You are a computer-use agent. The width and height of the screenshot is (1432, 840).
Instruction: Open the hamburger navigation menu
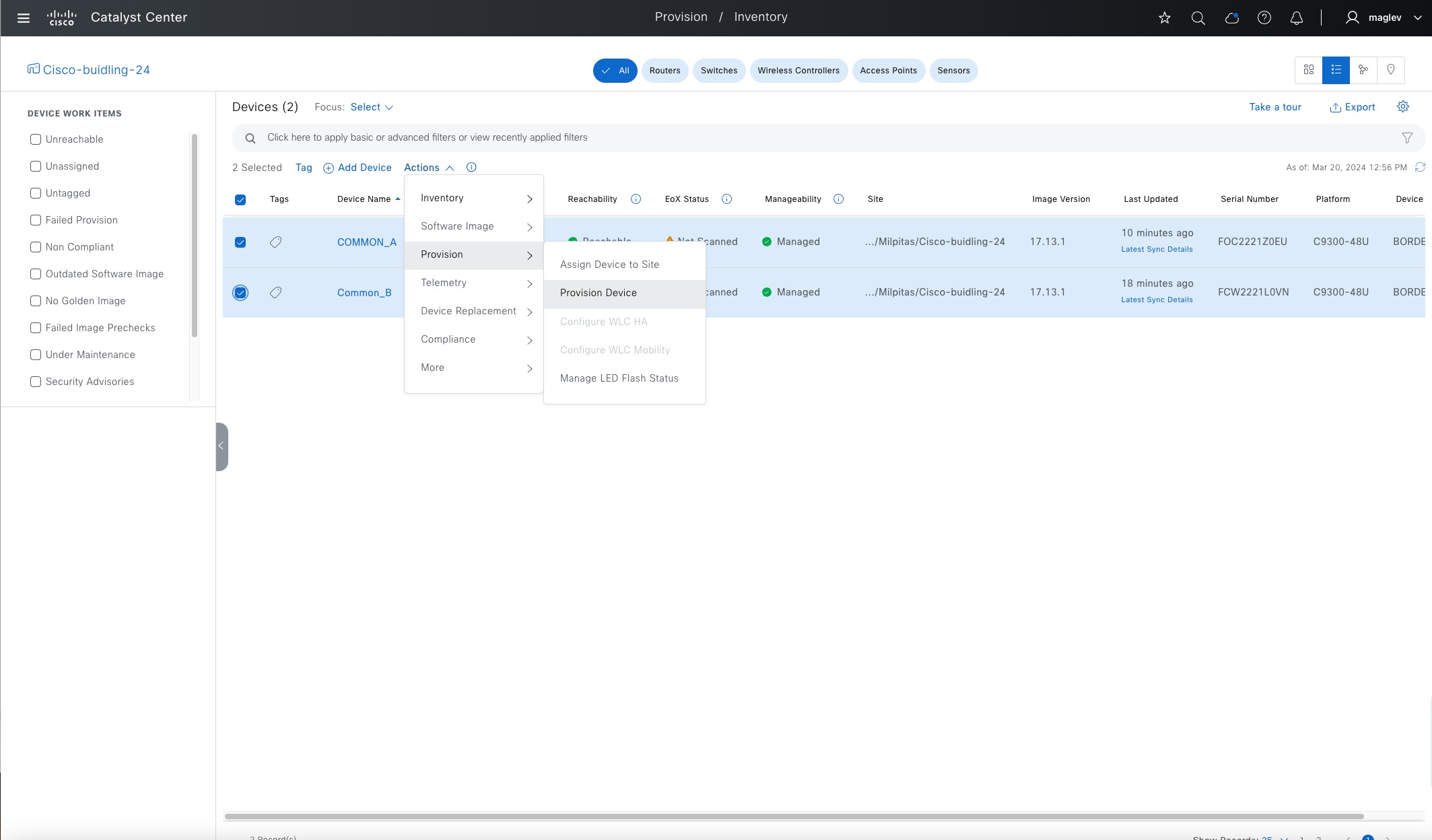[x=24, y=18]
